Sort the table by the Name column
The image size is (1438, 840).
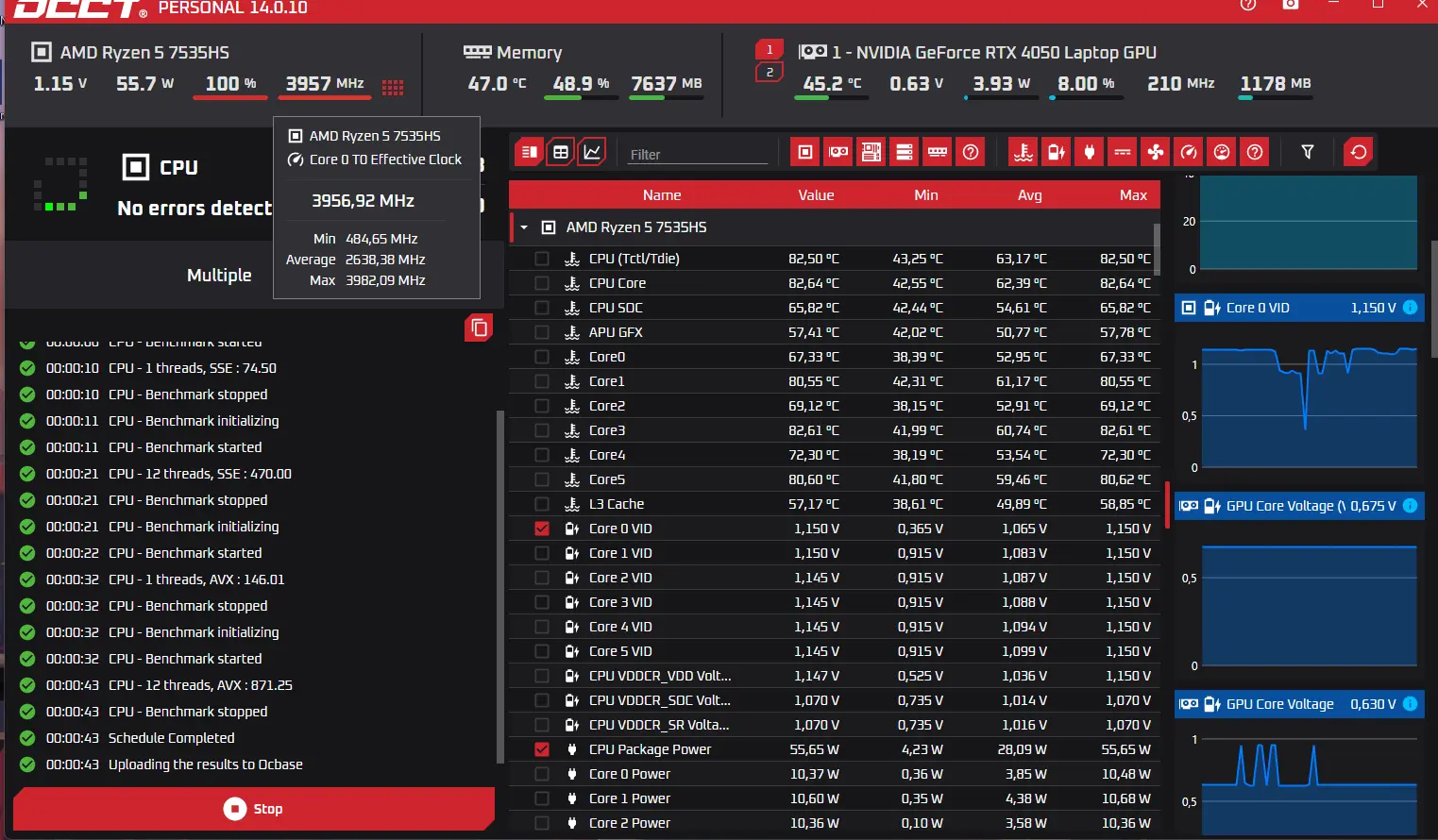[662, 195]
